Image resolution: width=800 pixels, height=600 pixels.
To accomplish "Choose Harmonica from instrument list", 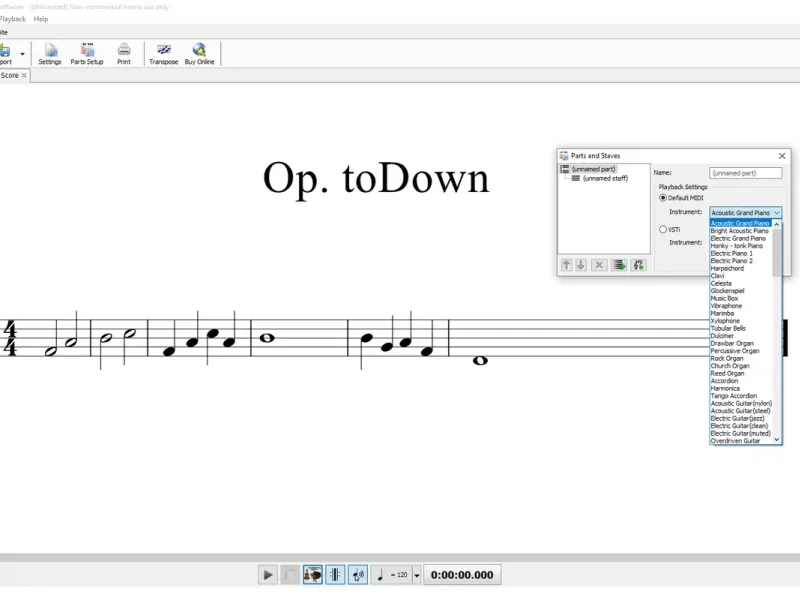I will (725, 388).
